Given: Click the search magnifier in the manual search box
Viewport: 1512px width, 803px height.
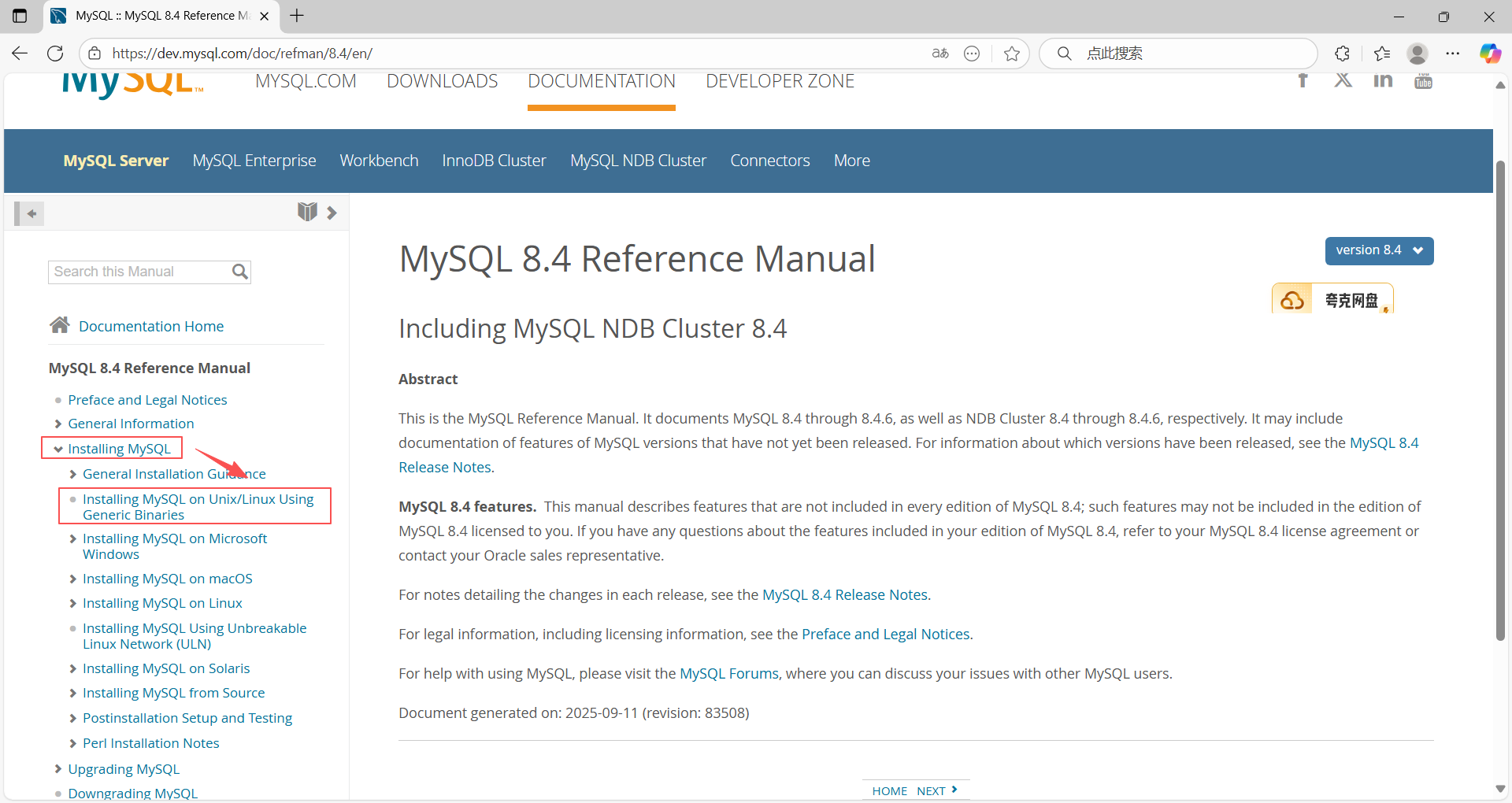Looking at the screenshot, I should [x=240, y=272].
